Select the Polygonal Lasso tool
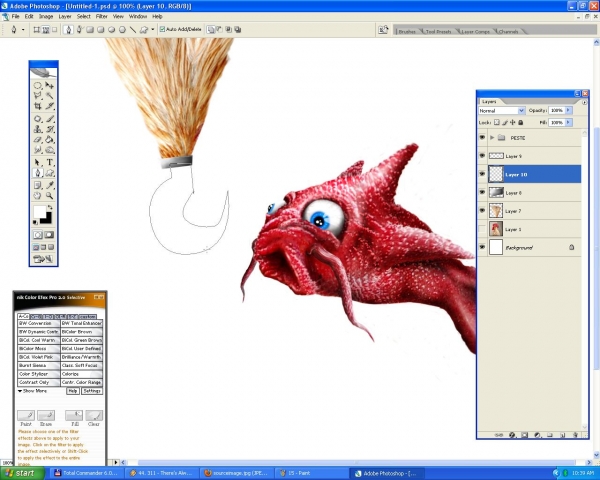The width and height of the screenshot is (600, 480). pyautogui.click(x=38, y=95)
